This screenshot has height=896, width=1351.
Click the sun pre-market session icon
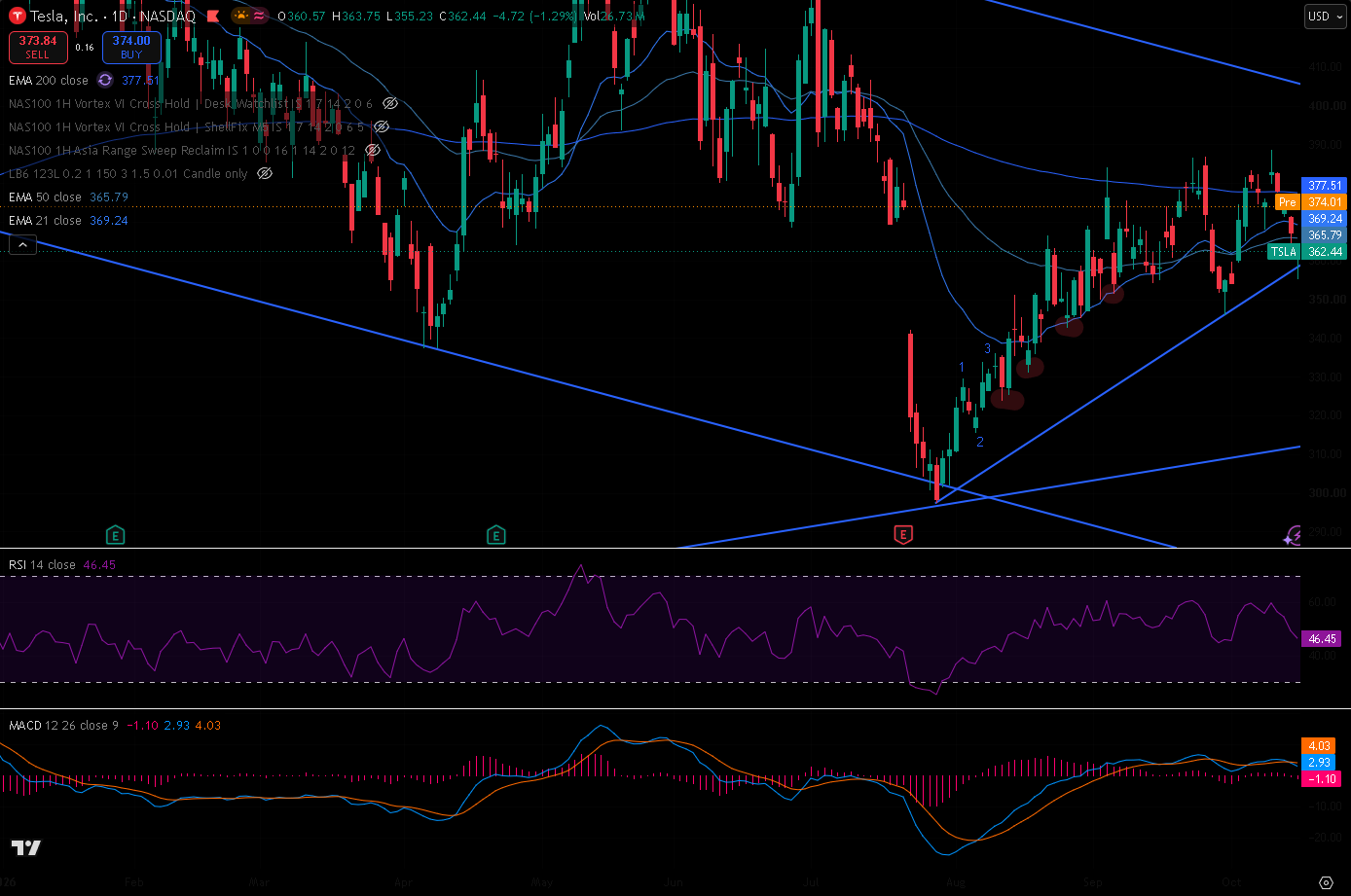tap(241, 16)
